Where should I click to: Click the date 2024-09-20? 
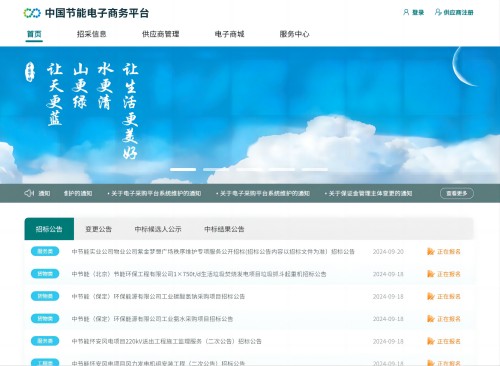pos(388,251)
